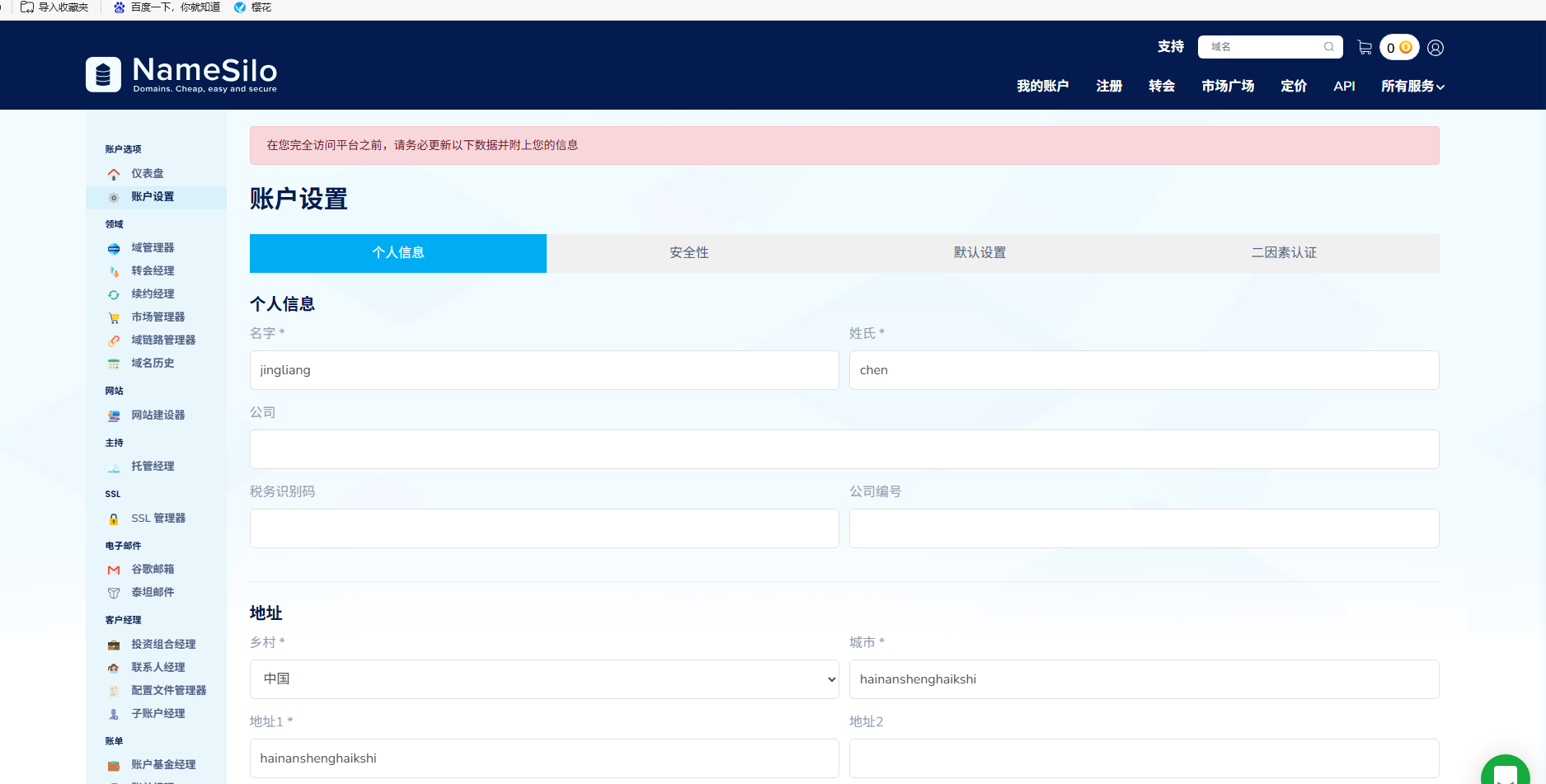Switch to the 安全性 tab
1546x784 pixels.
pos(688,253)
